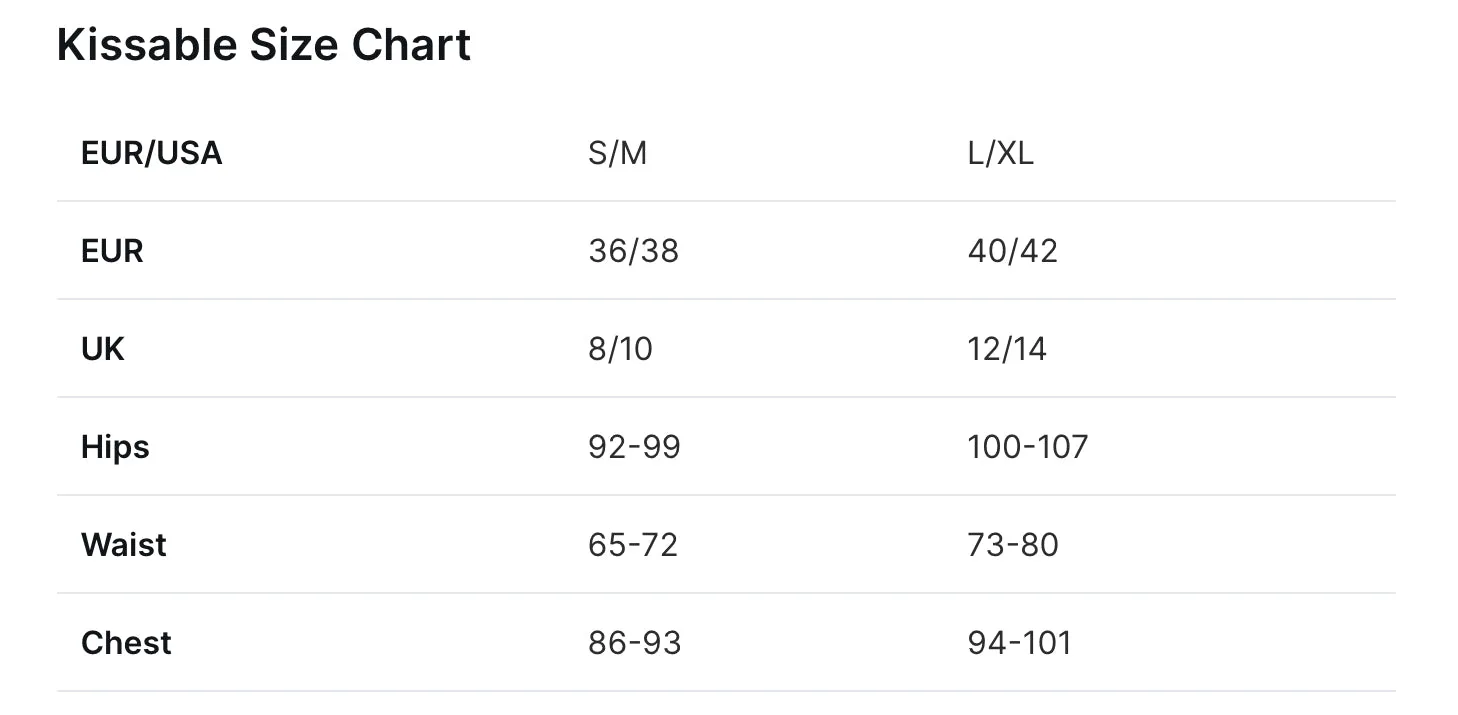Click the Kissable Size Chart heading
1458x715 pixels.
pos(264,46)
